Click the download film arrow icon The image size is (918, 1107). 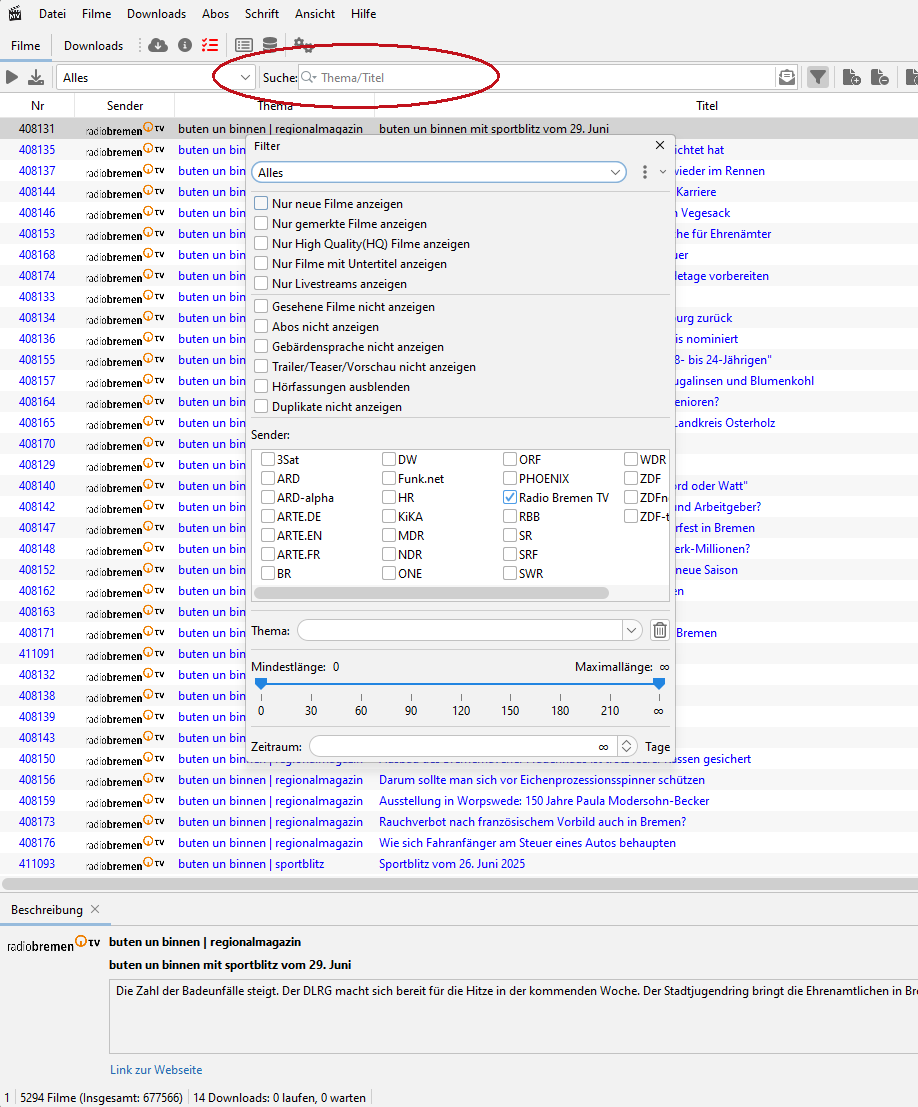(x=36, y=77)
